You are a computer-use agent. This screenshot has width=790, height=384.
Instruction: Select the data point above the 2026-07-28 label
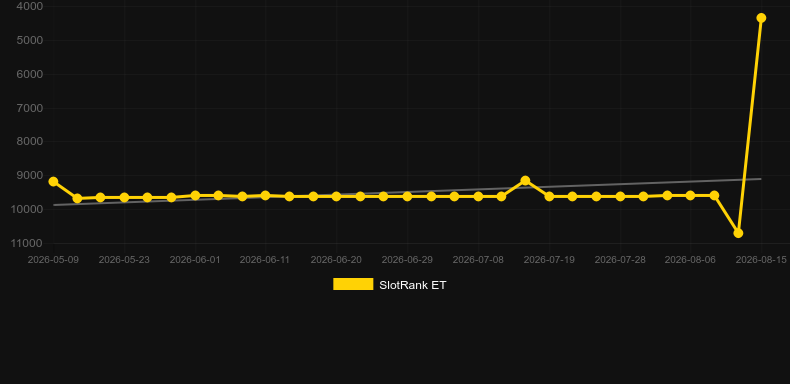coord(620,197)
